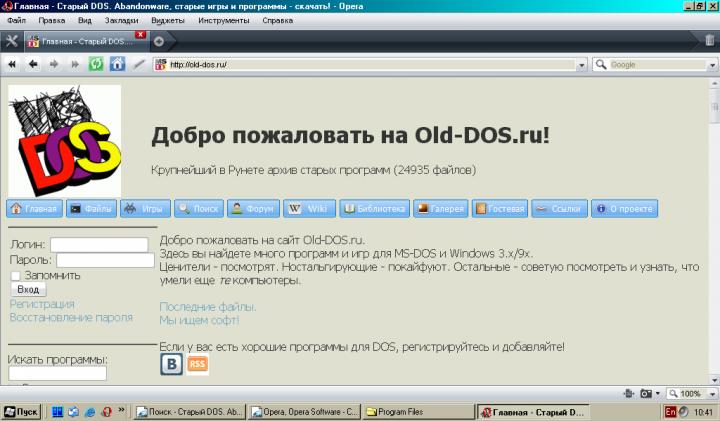The image size is (720, 421).
Task: Launch Opera from quick launch icon
Action: click(107, 412)
